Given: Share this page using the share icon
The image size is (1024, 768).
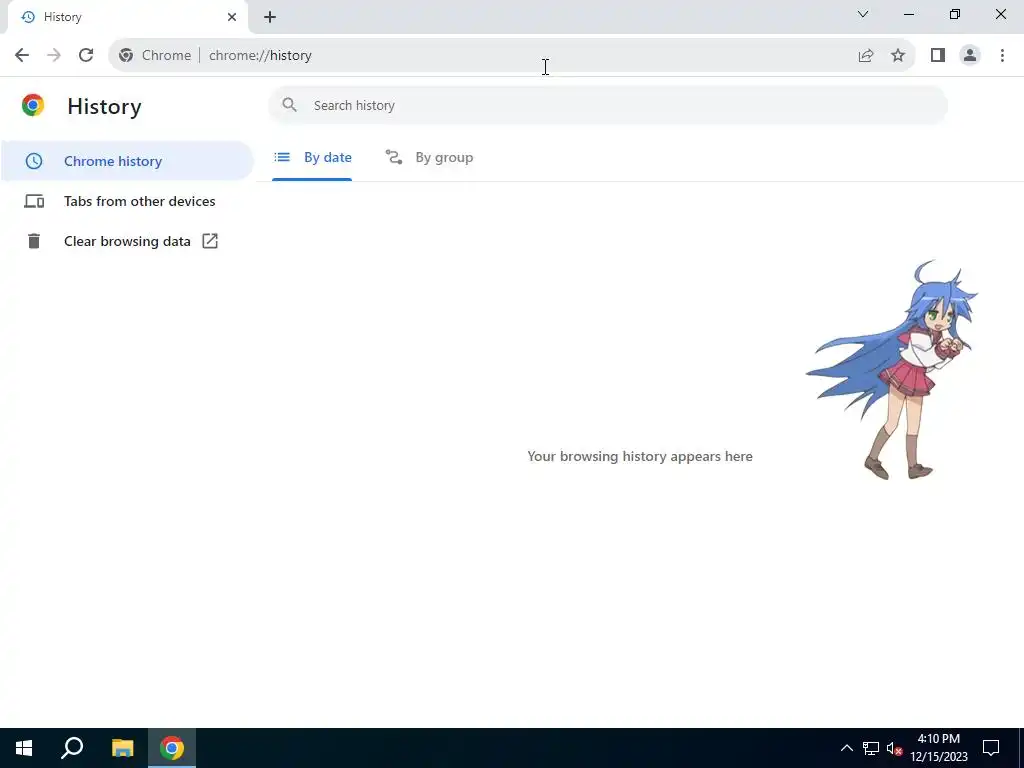Looking at the screenshot, I should (866, 56).
